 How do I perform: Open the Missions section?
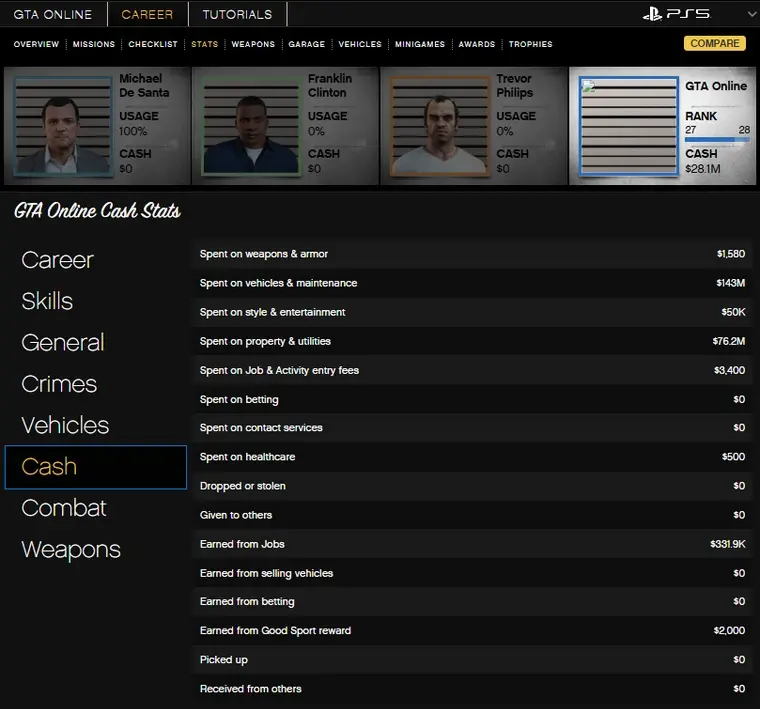94,45
